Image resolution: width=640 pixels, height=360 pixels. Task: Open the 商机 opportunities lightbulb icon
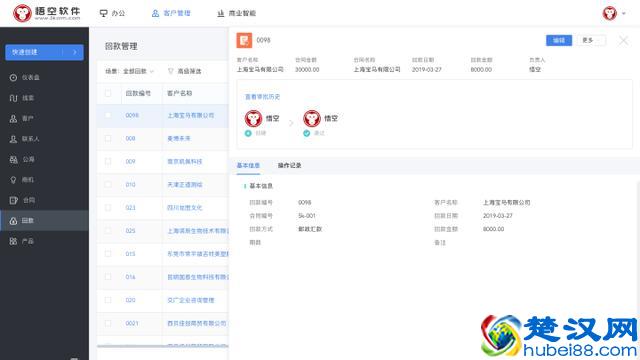(x=13, y=180)
